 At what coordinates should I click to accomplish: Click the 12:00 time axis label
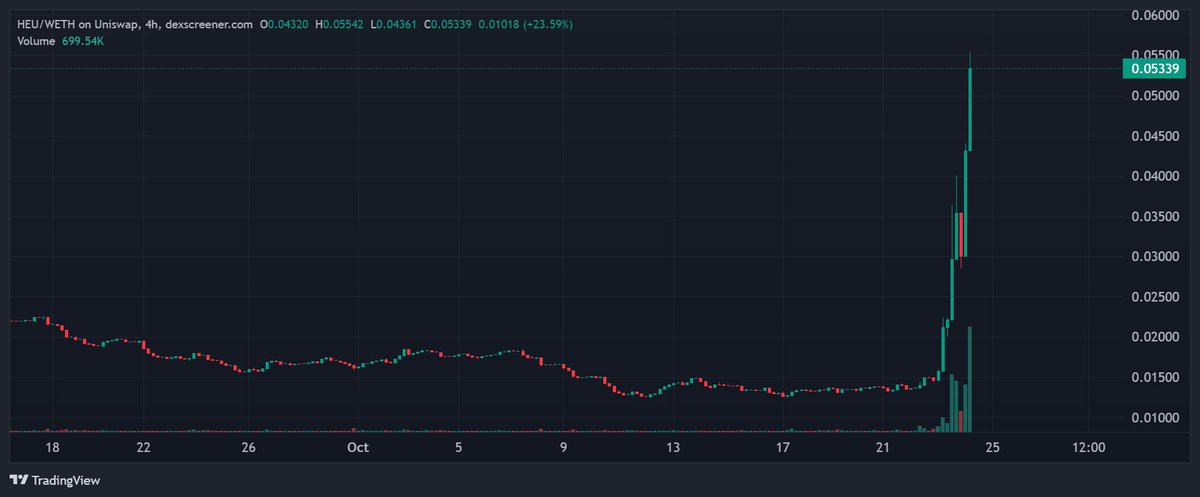point(1088,447)
